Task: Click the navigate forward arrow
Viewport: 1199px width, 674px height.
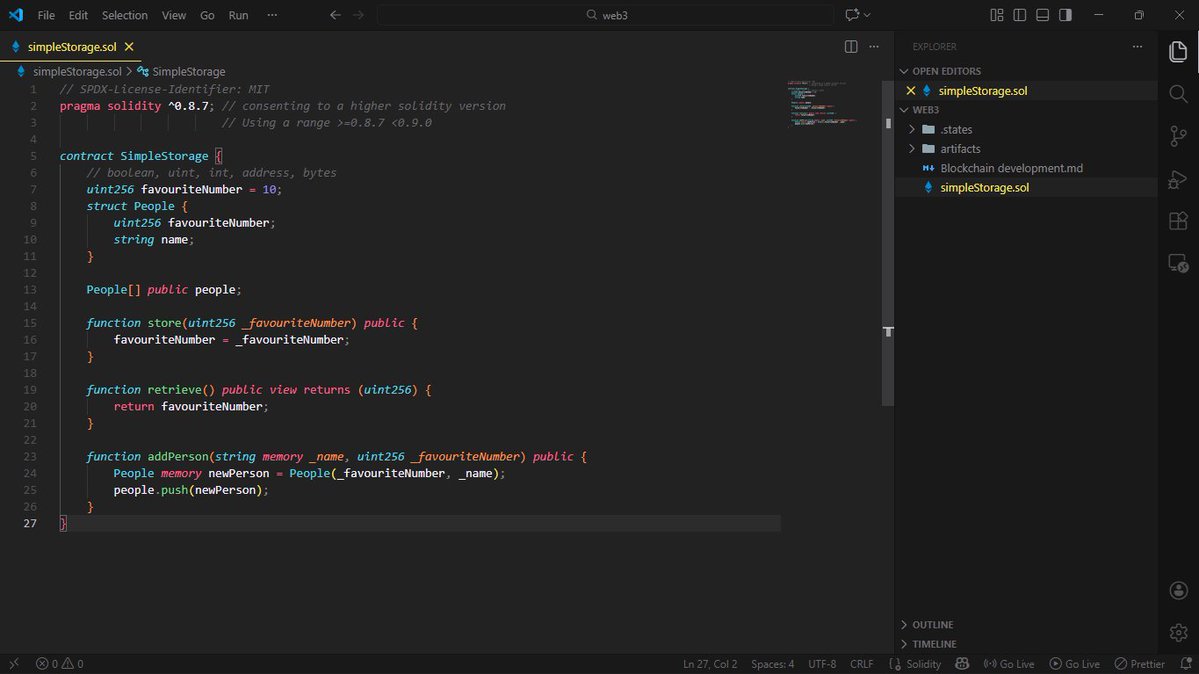Action: click(x=359, y=15)
